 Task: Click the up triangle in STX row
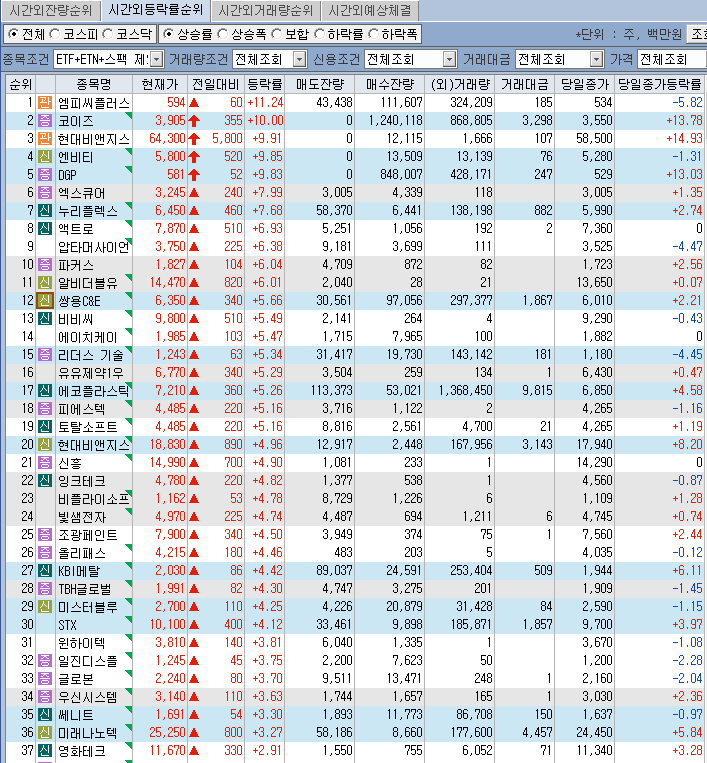194,625
